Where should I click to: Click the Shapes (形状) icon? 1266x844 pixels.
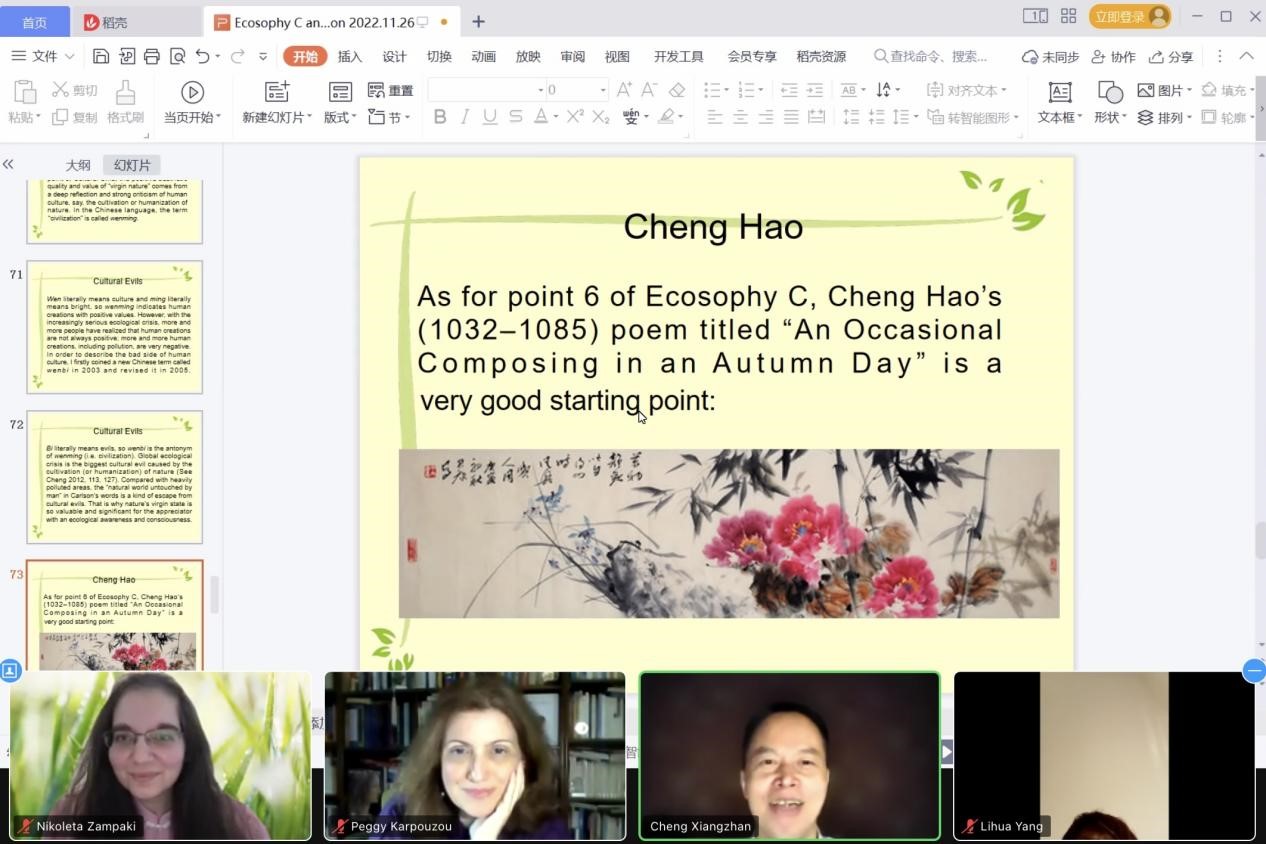1109,92
